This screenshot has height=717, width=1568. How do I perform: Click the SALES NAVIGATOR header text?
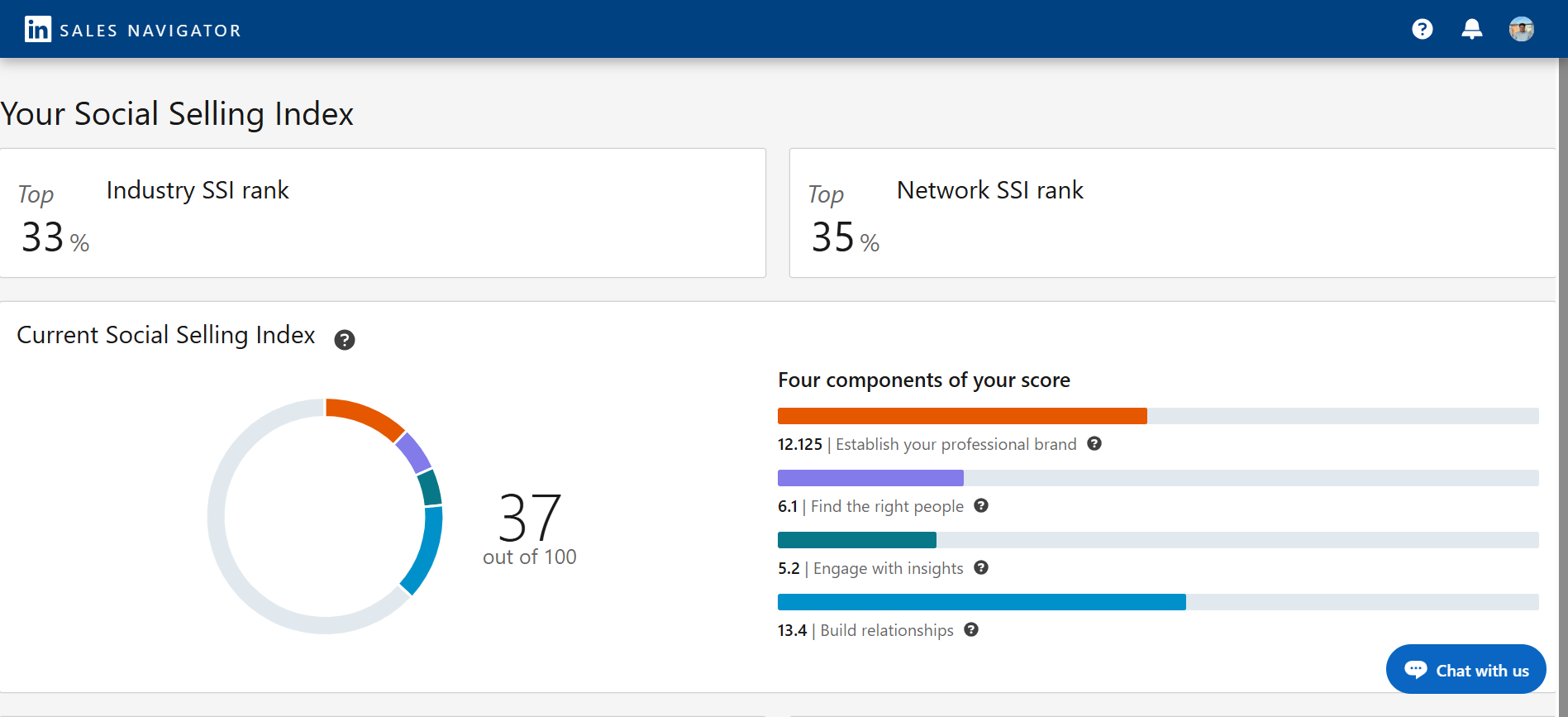(x=150, y=31)
